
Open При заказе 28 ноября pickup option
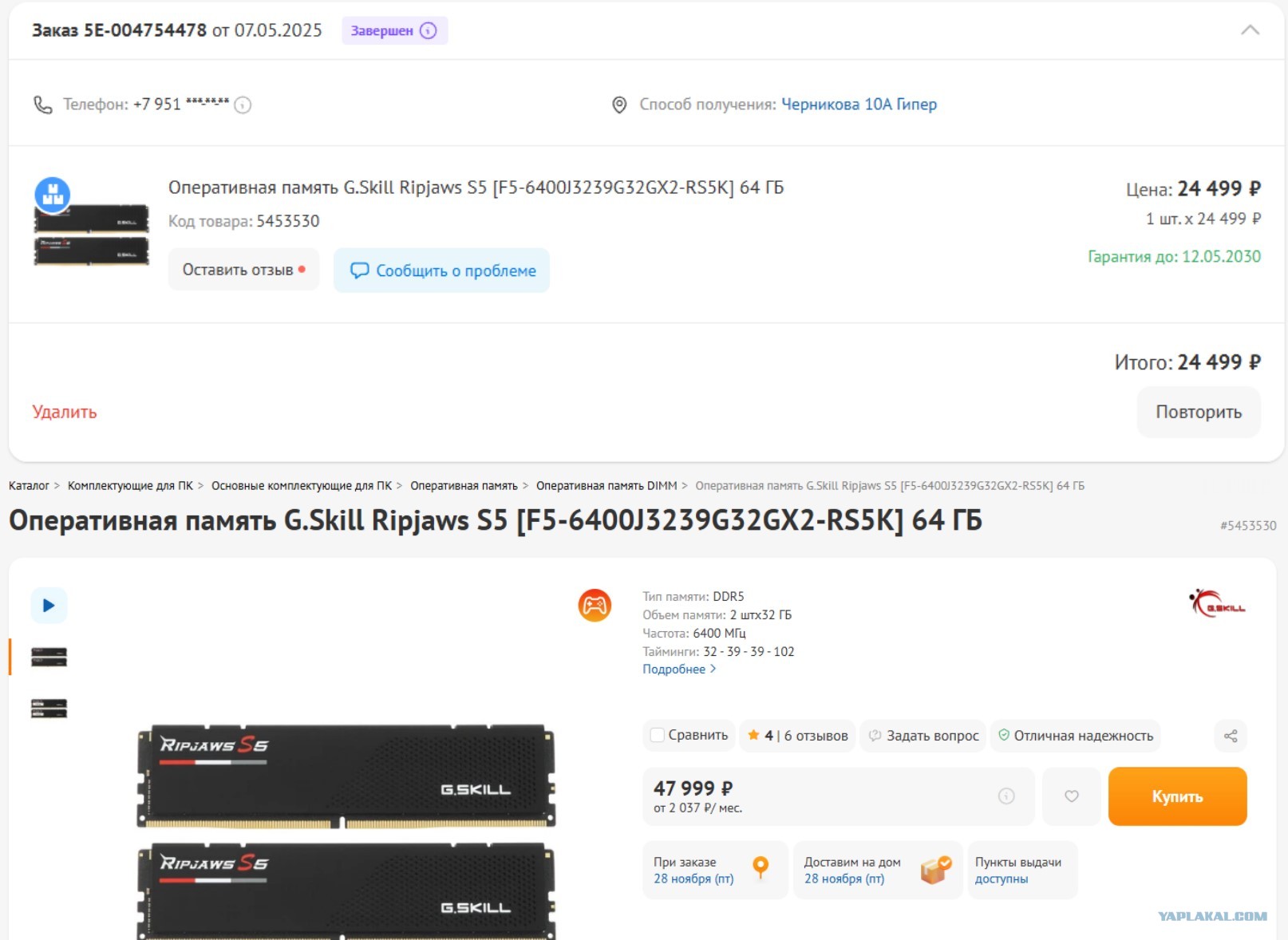[x=715, y=870]
